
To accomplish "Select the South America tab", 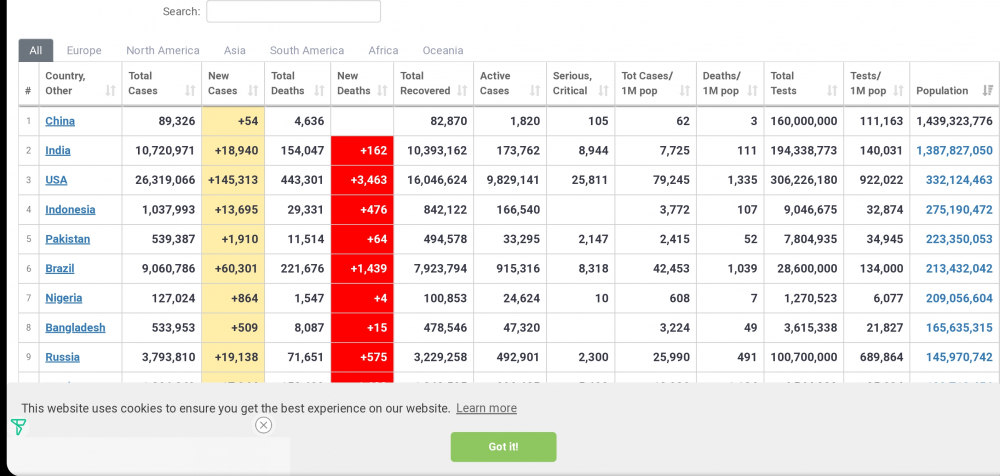I will [306, 51].
